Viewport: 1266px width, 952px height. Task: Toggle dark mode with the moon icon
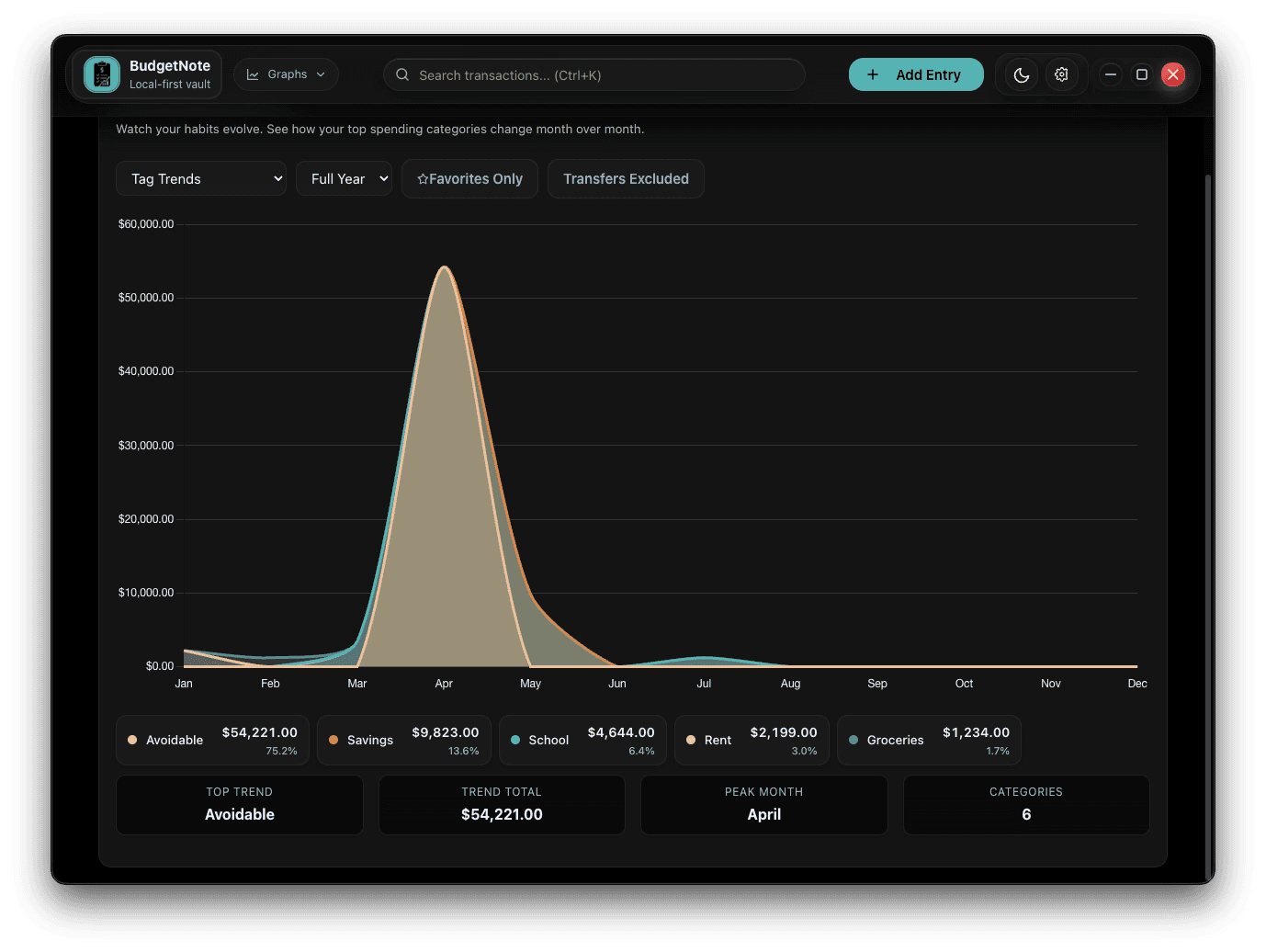1020,74
